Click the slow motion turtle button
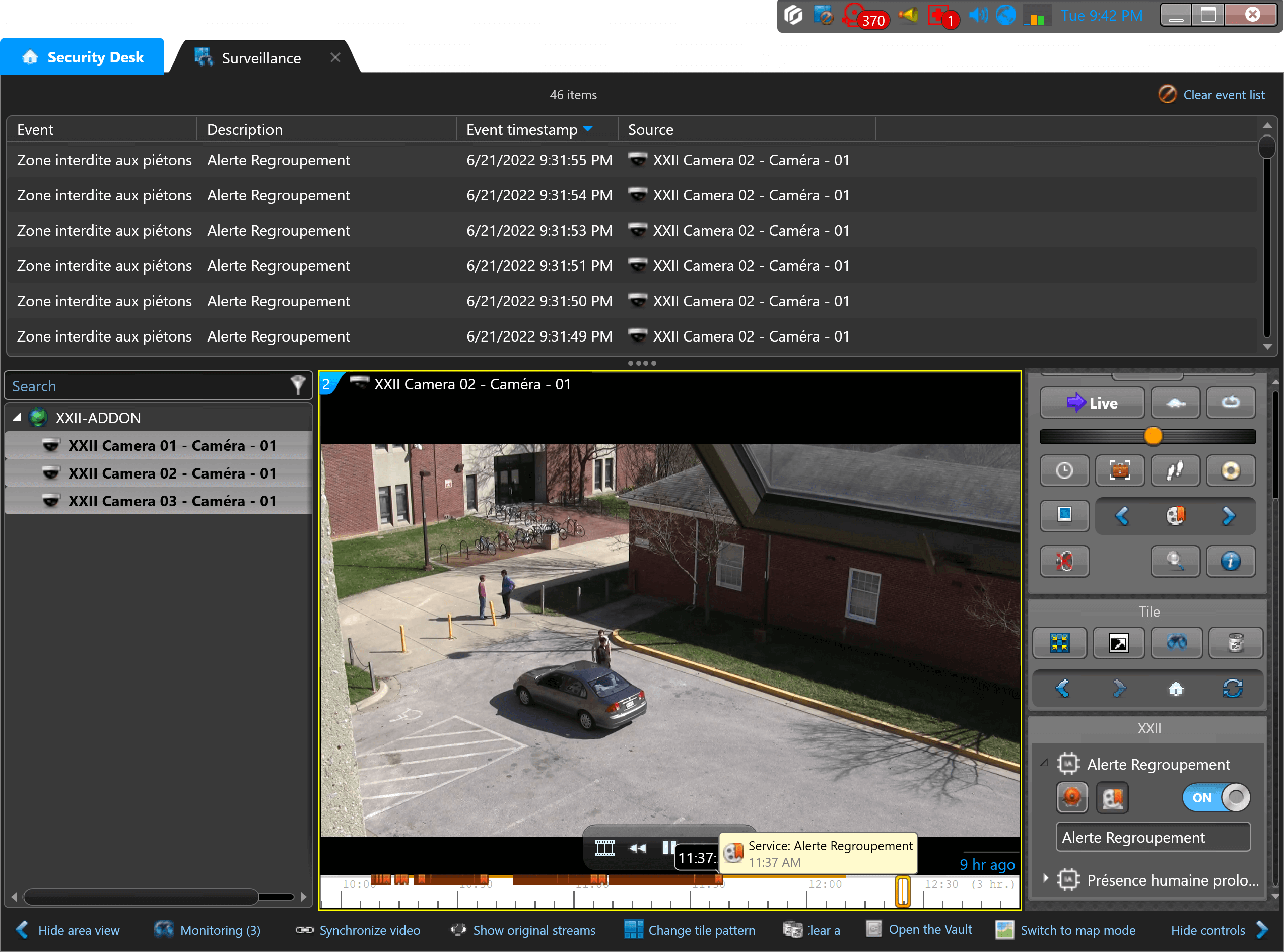Viewport: 1284px width, 952px height. [1175, 403]
